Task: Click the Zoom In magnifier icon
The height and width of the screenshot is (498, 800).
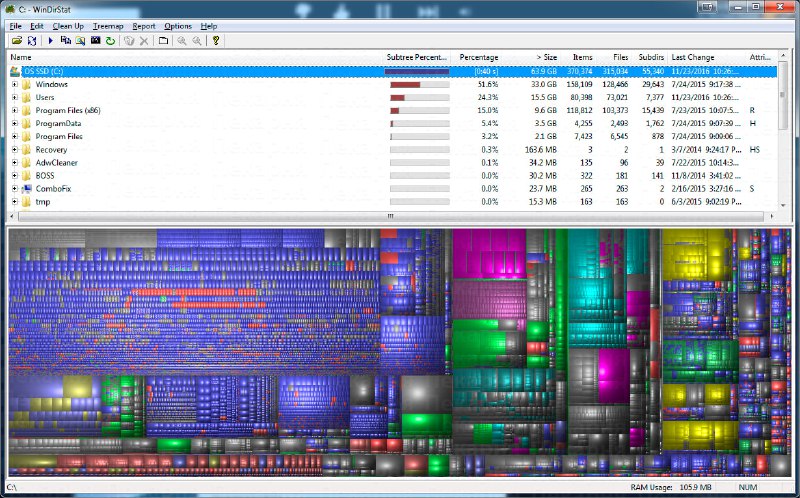Action: click(182, 40)
